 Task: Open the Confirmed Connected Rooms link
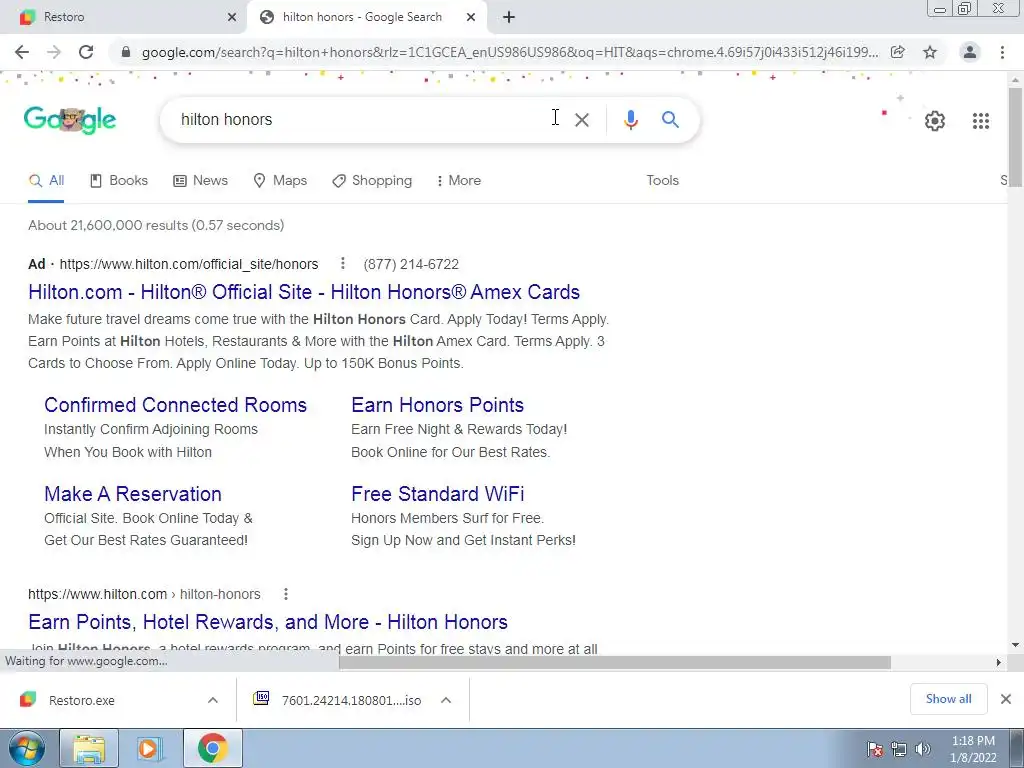pyautogui.click(x=175, y=405)
